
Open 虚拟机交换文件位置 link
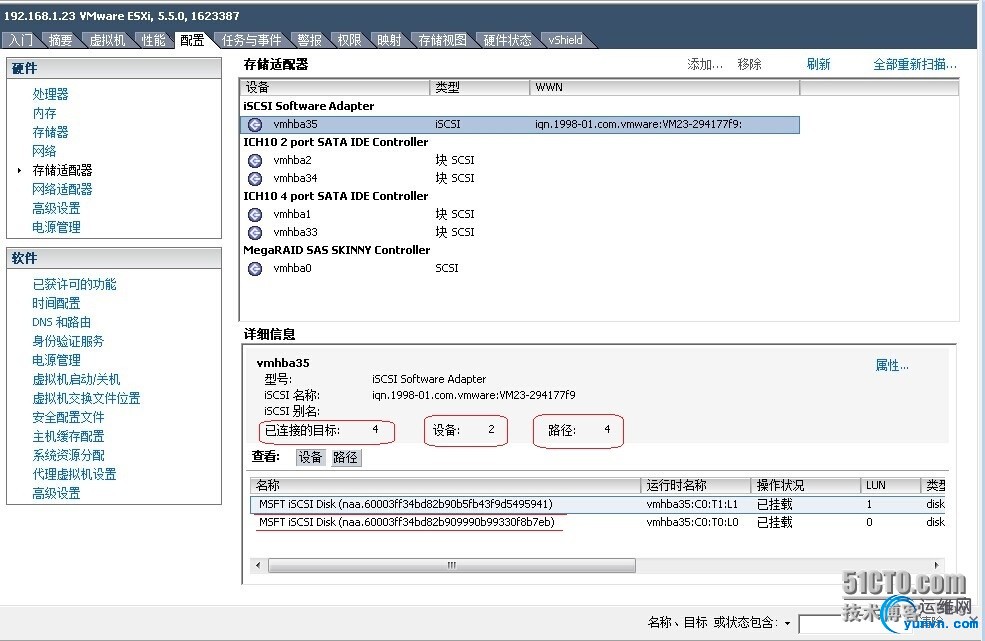pos(86,398)
